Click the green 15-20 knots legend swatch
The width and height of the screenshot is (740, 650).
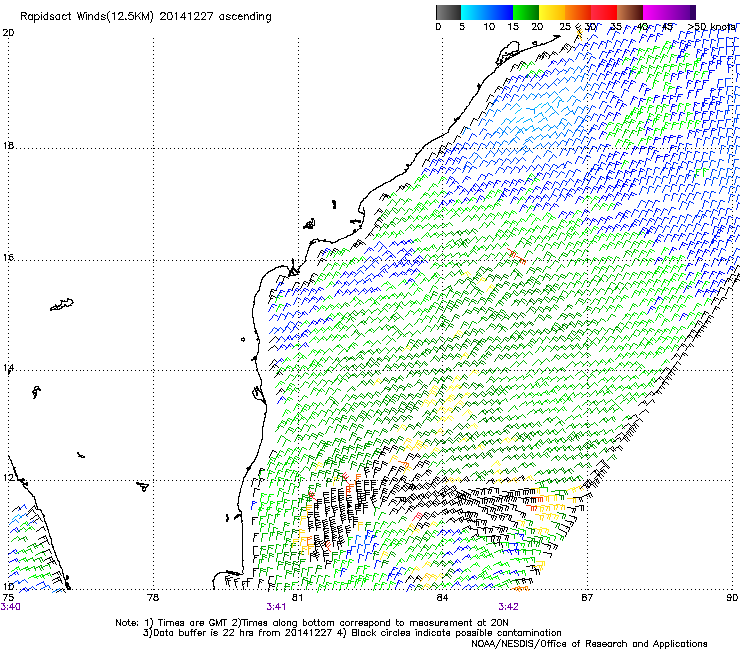coord(526,12)
